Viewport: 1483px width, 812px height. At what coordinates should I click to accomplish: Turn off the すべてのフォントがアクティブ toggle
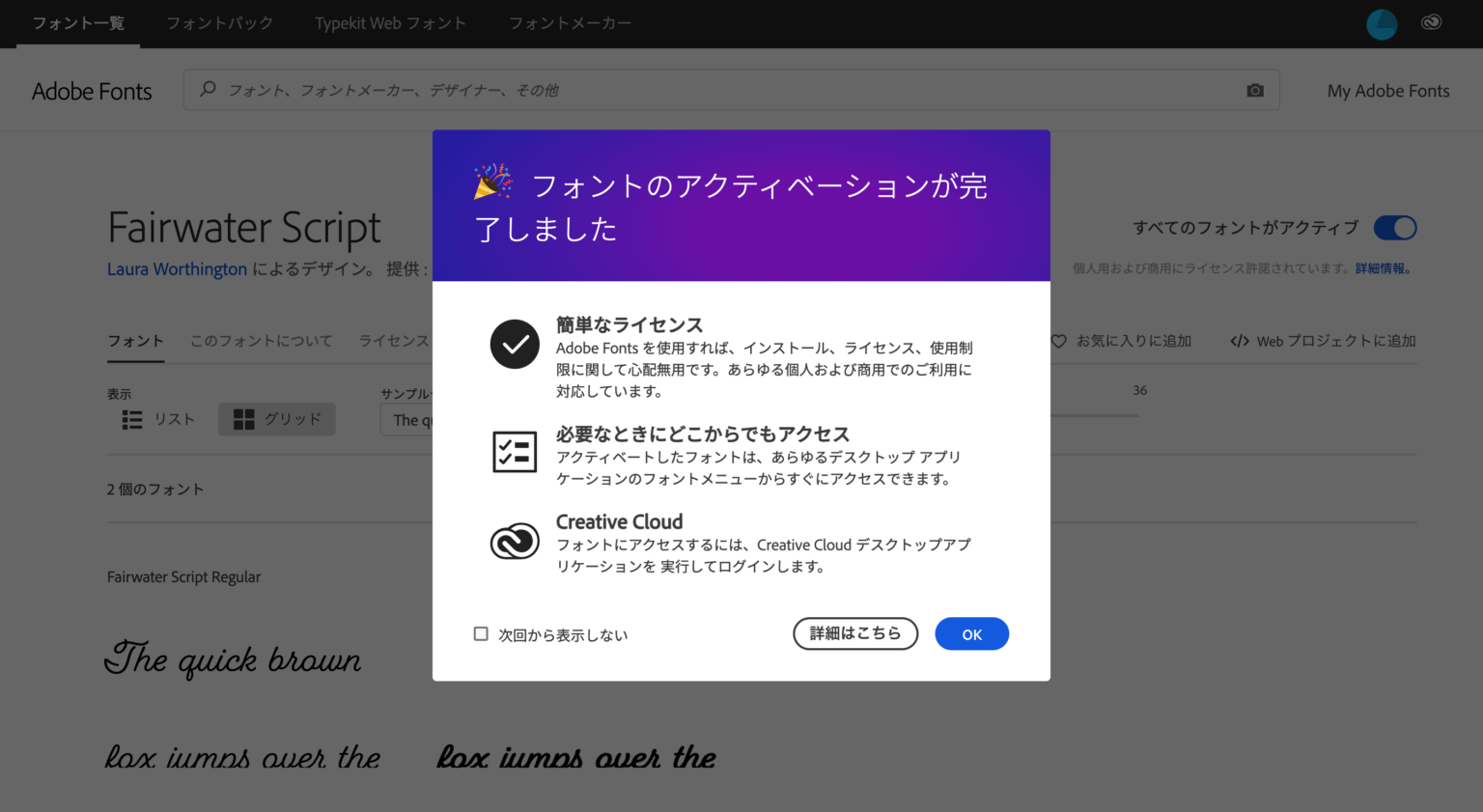click(x=1395, y=227)
